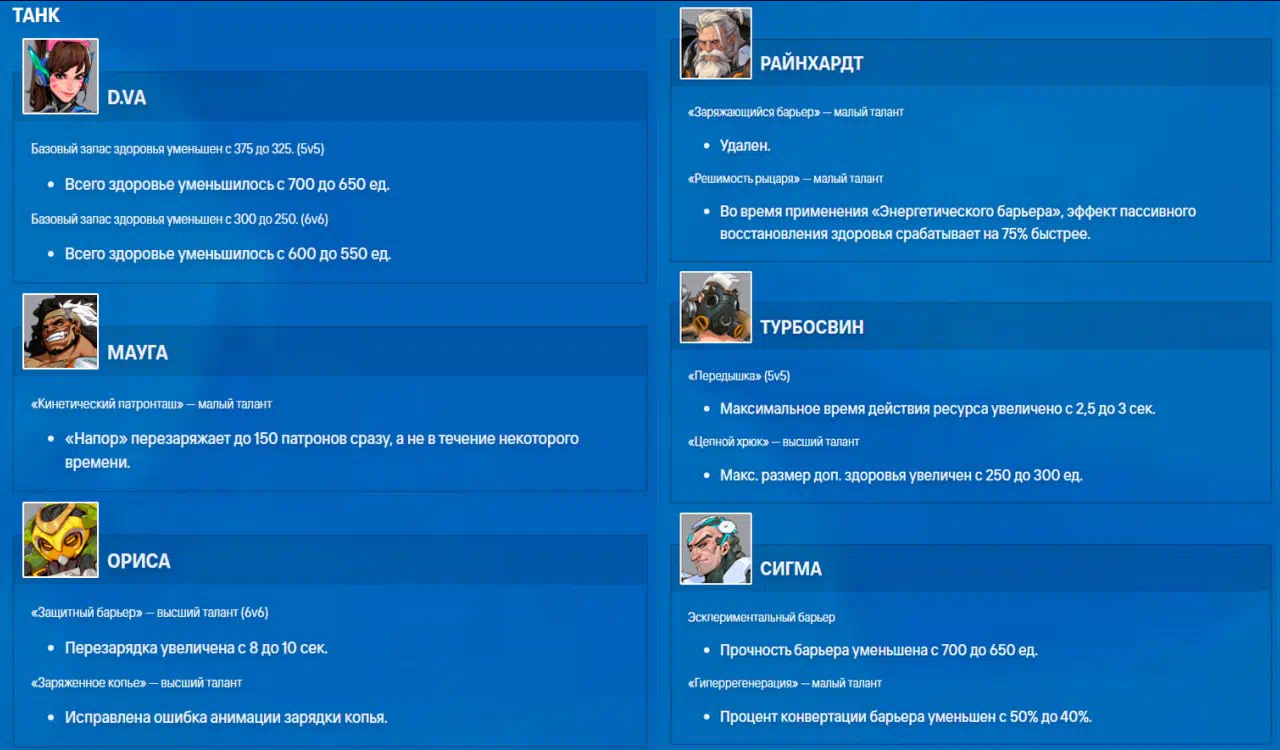Click the D.Va hero portrait
Screen dimensions: 1280x750
click(61, 76)
